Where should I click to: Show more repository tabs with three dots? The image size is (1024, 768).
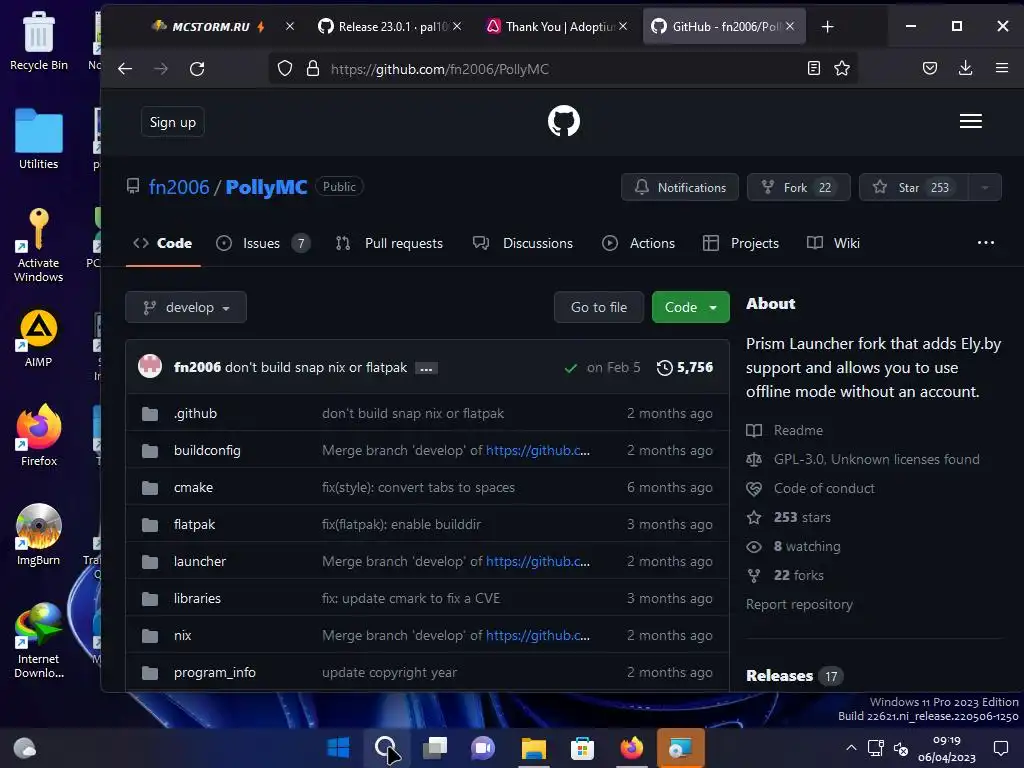[x=985, y=243]
